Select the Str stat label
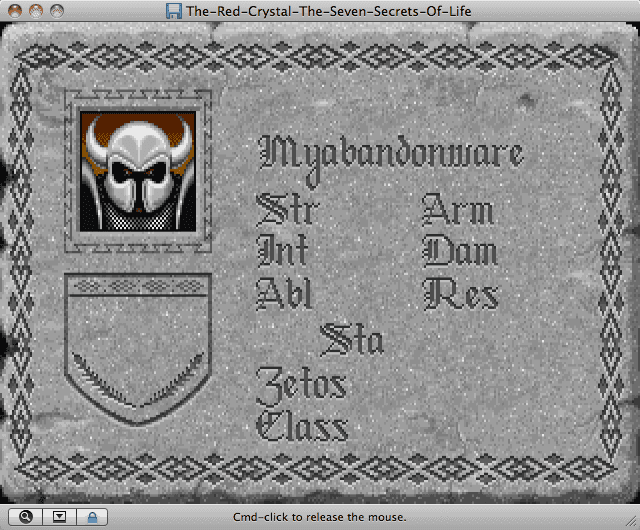This screenshot has height=530, width=640. pos(287,209)
